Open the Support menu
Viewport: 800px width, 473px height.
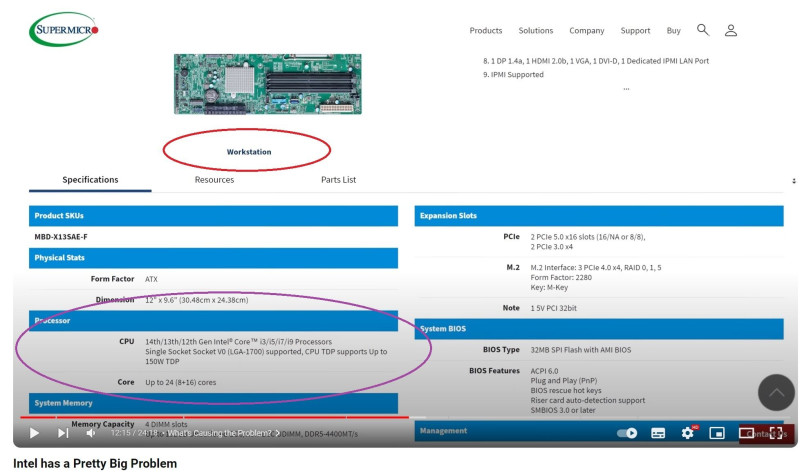click(x=635, y=31)
